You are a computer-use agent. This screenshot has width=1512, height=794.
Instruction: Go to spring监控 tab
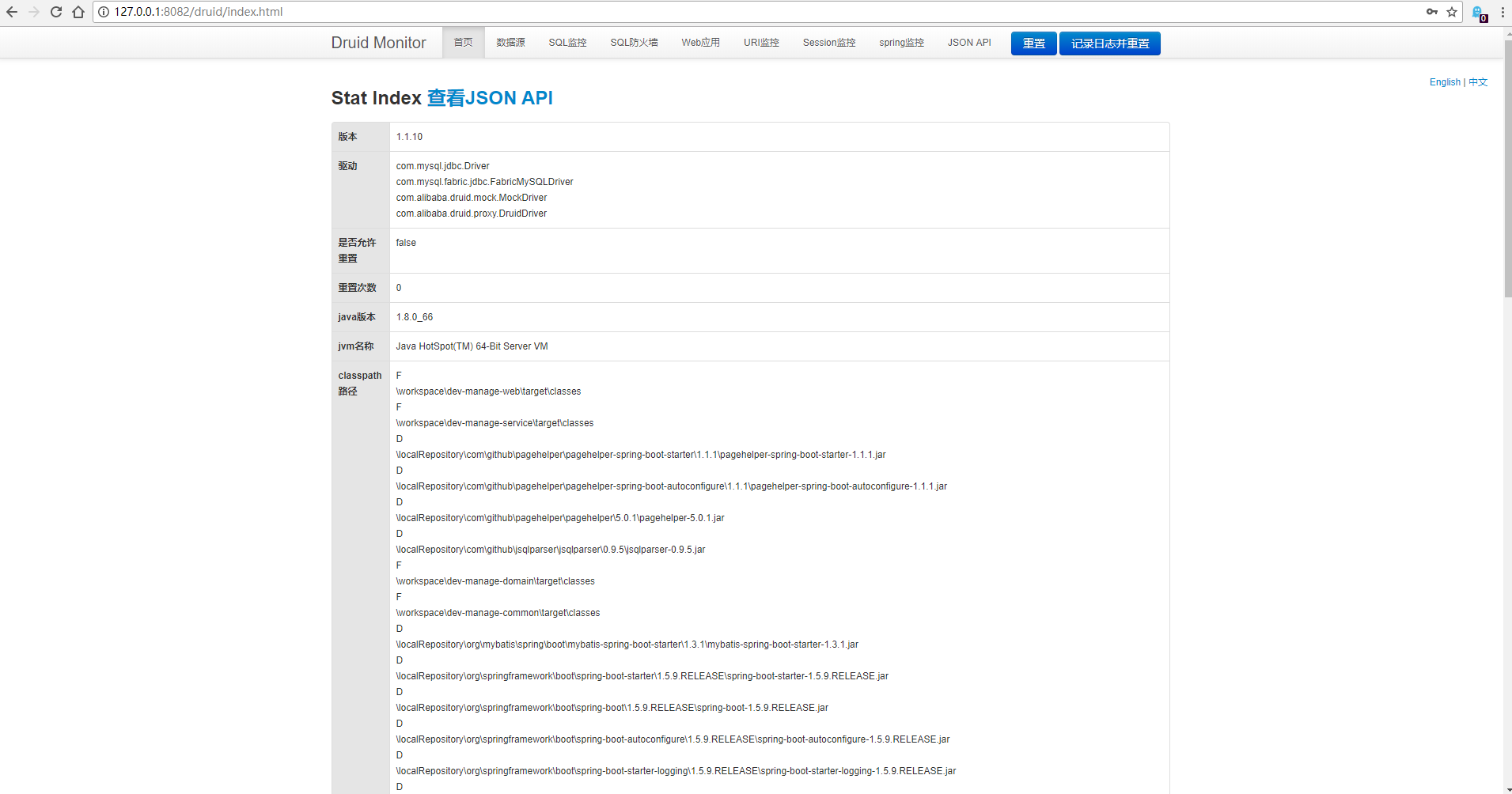[x=902, y=43]
